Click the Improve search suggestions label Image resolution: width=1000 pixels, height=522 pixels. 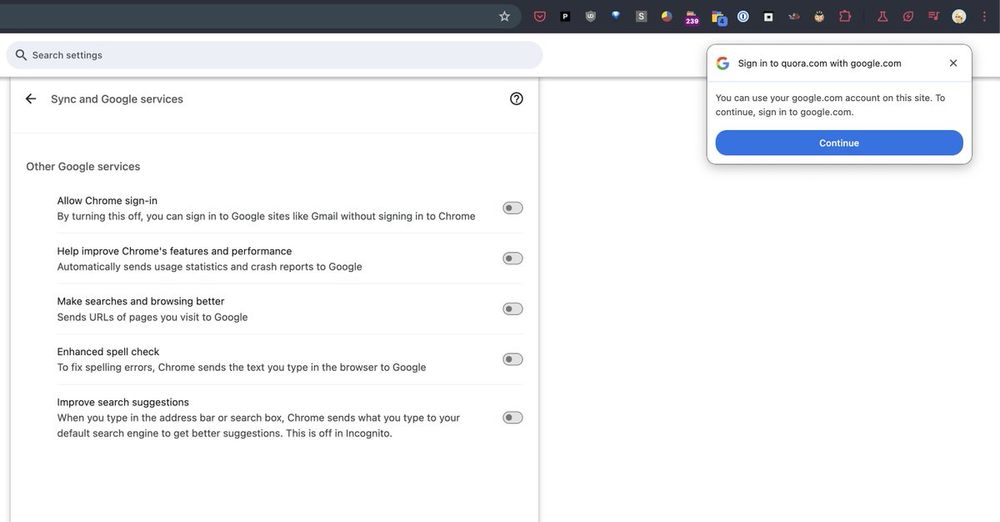(123, 402)
